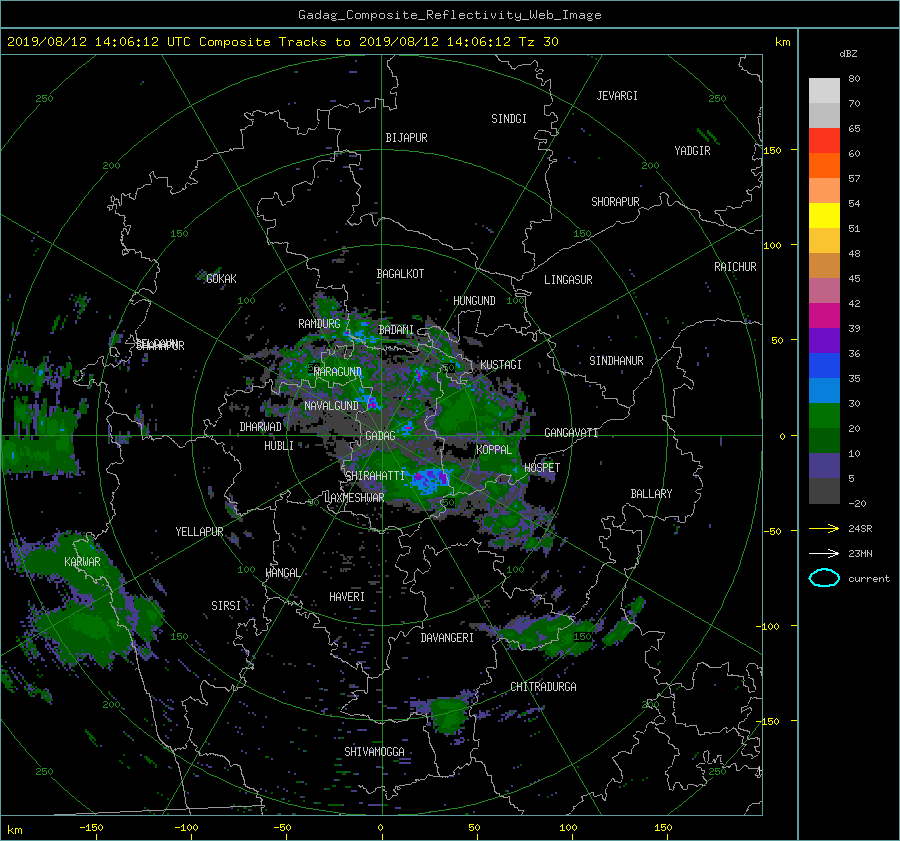Viewport: 900px width, 841px height.
Task: Click the Gadag Composite Reflectivity title text
Action: pos(449,15)
